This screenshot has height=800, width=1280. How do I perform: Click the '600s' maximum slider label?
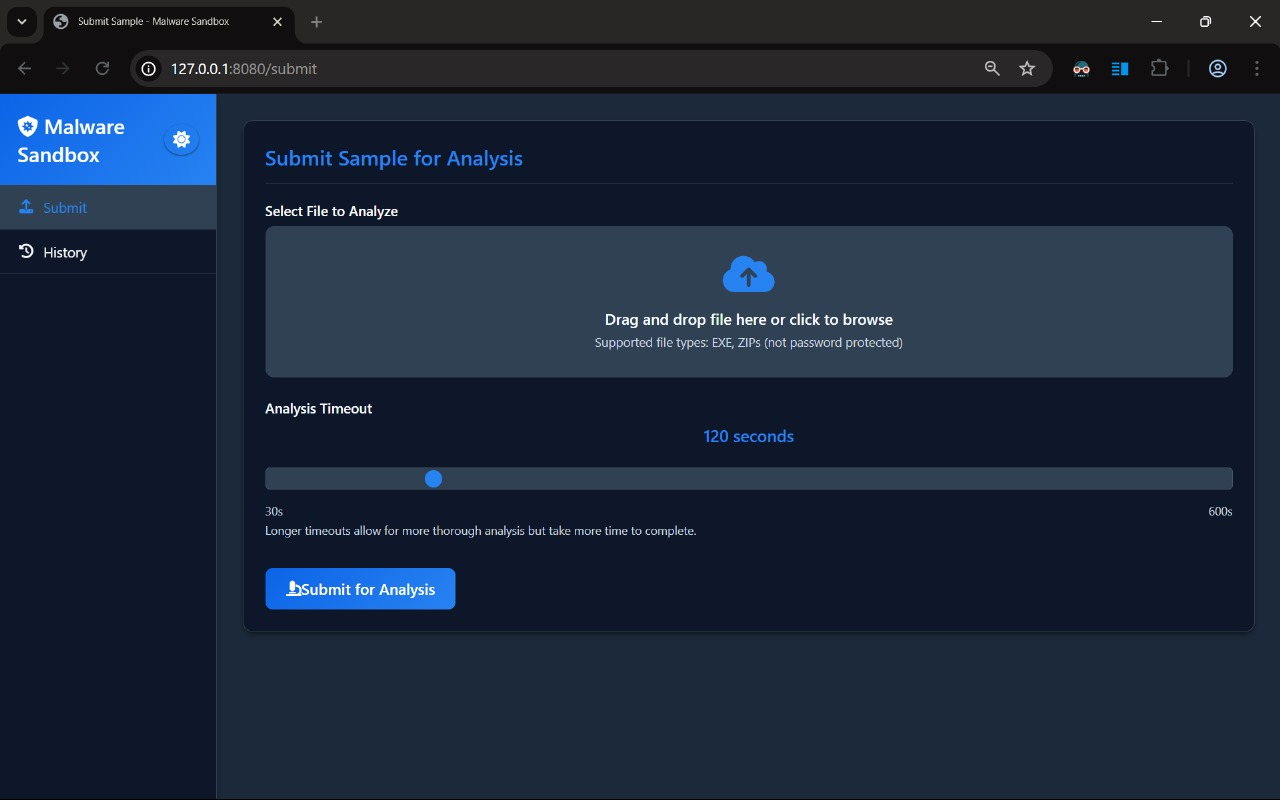[1220, 511]
